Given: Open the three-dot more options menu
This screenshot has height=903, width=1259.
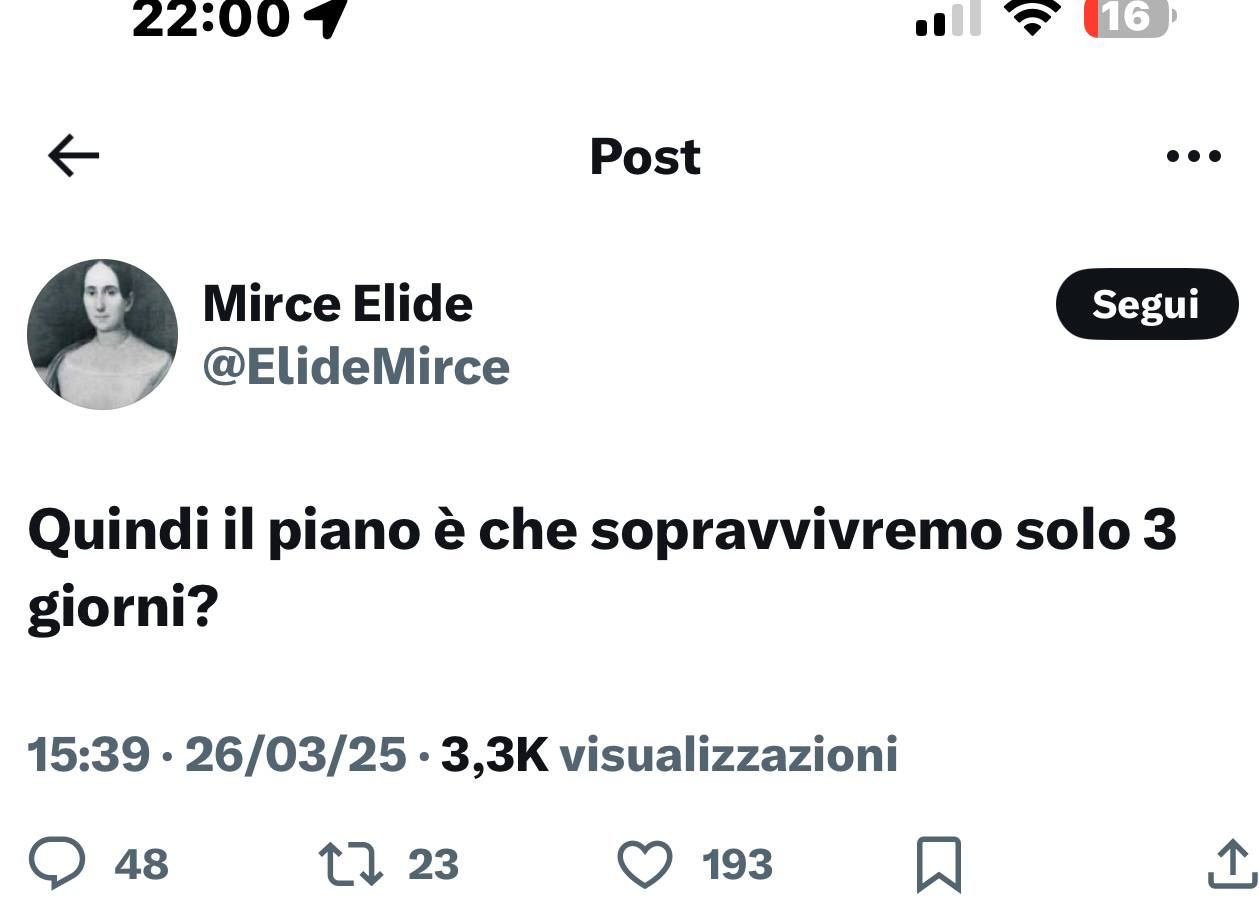Looking at the screenshot, I should click(x=1194, y=157).
